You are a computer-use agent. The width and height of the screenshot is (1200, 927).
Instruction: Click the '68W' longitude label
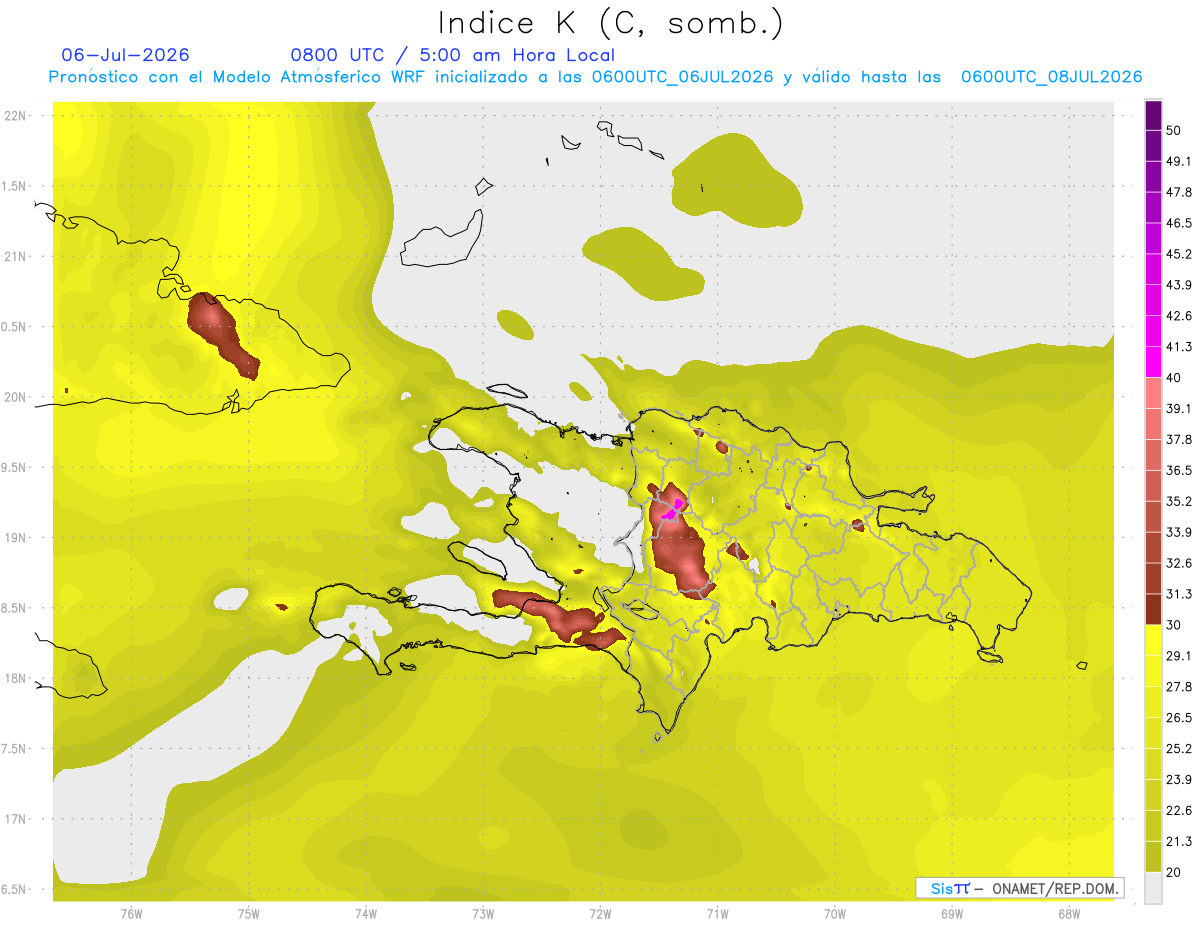(1069, 913)
